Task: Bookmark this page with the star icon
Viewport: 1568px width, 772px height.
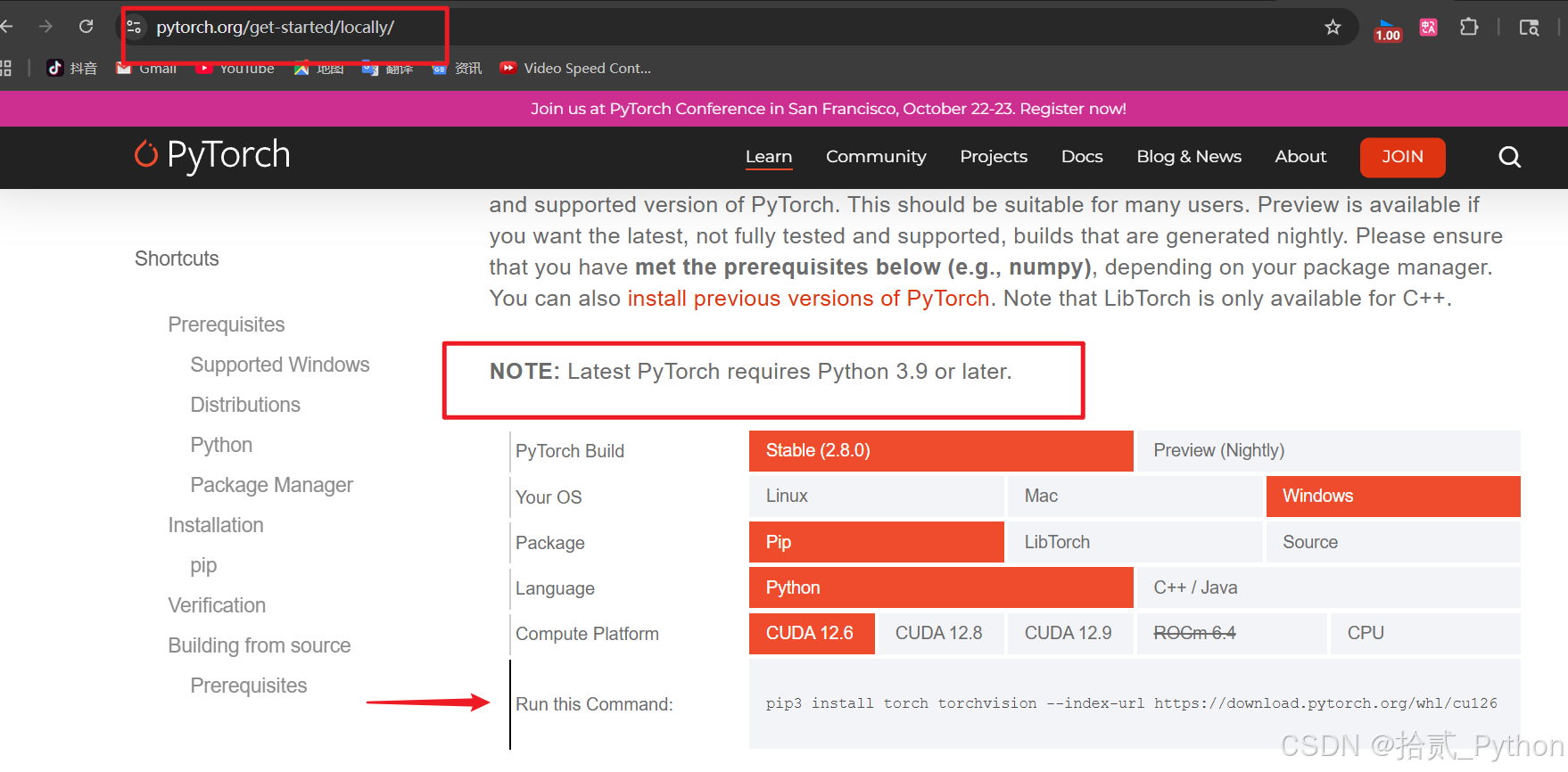Action: (1333, 28)
